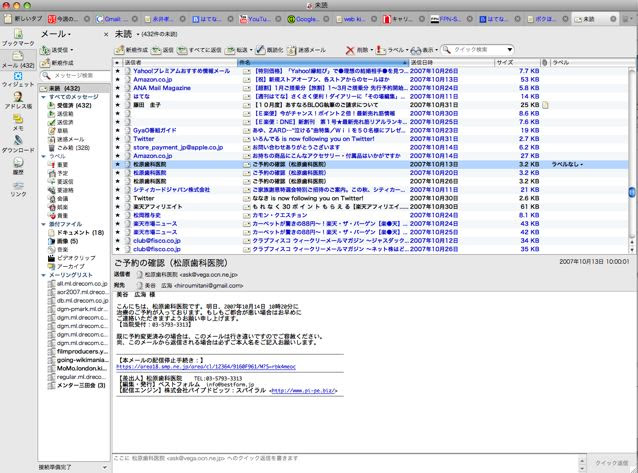Screen dimensions: 638x473
Task: Click the quick reply text field
Action: pyautogui.click(x=345, y=463)
